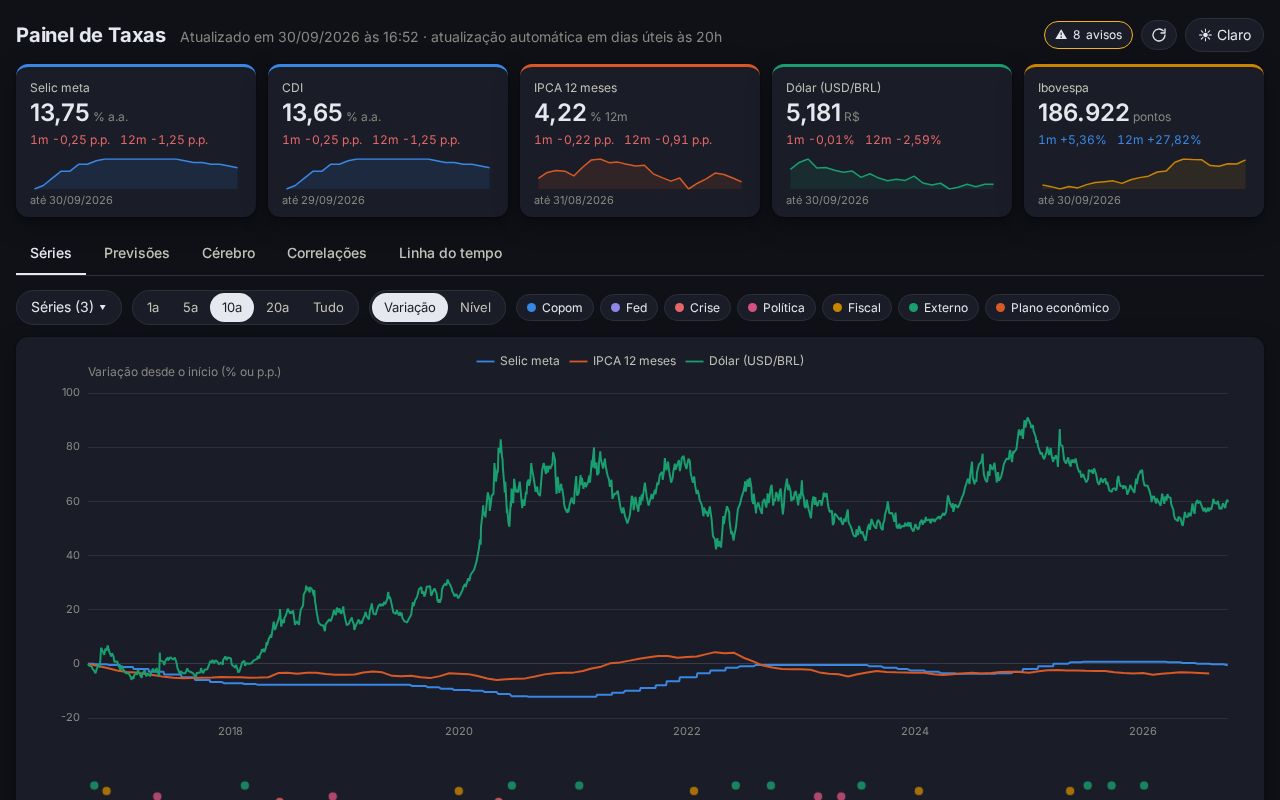Click the 2022 x-axis label
The width and height of the screenshot is (1280, 800).
(x=687, y=731)
